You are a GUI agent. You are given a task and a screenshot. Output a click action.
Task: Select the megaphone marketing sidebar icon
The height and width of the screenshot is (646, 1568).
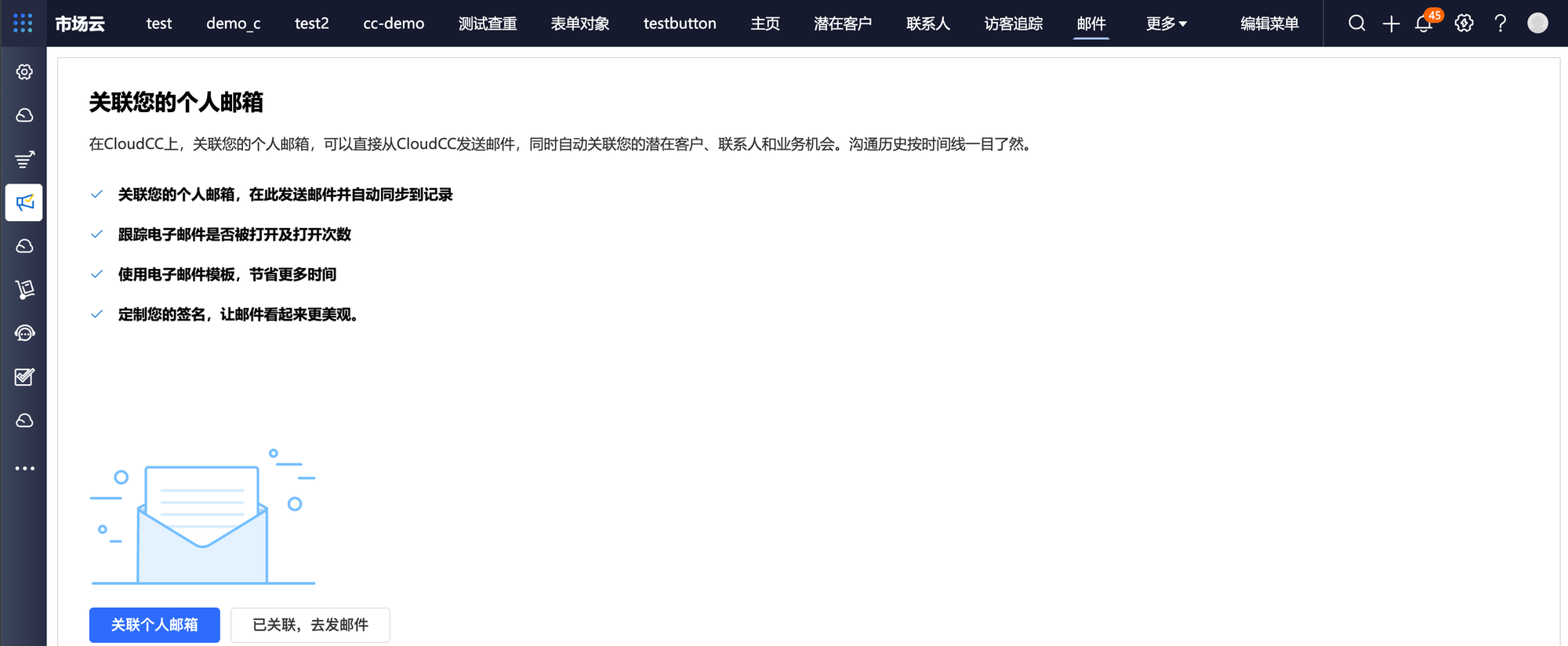[24, 203]
